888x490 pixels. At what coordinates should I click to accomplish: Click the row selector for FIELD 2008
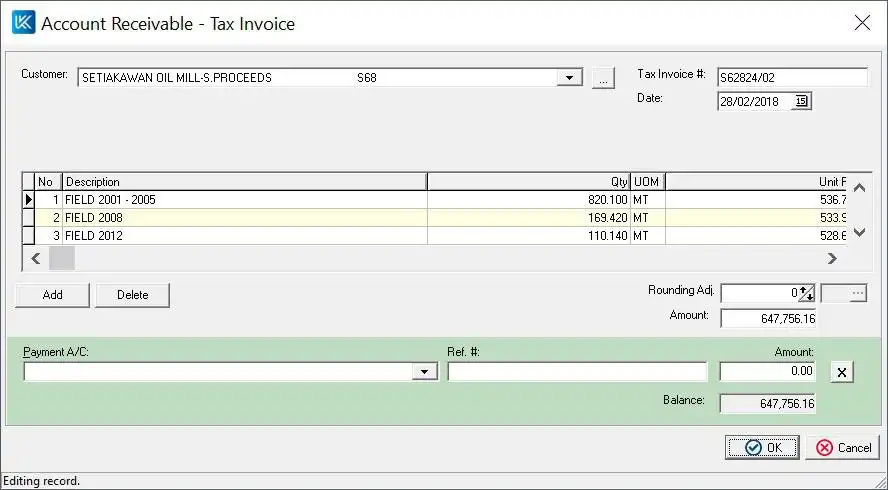(29, 218)
